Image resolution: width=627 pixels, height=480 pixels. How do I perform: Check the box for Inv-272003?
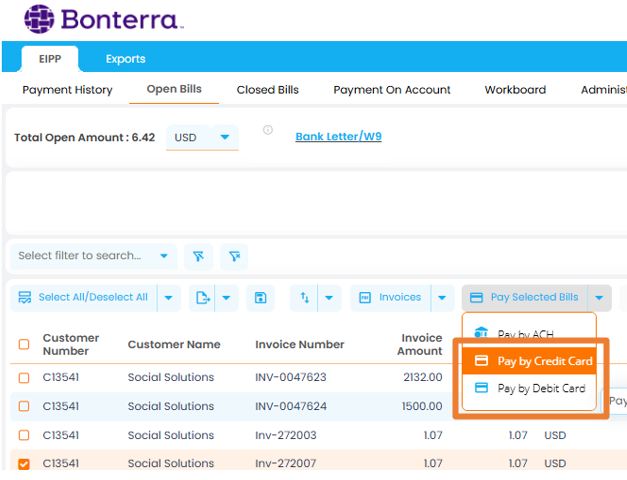(x=24, y=435)
